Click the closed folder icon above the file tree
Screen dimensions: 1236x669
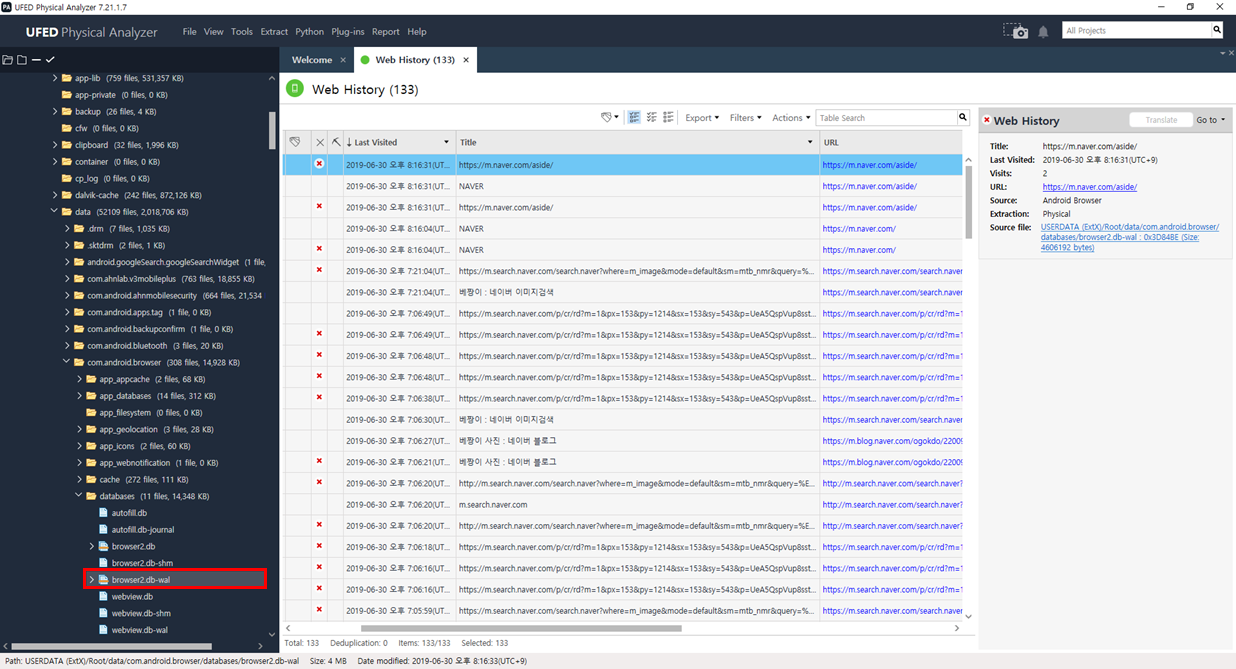21,60
